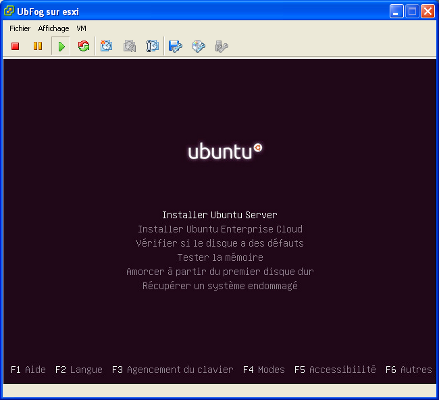Click the USB device connect icon
The width and height of the screenshot is (439, 400).
(221, 46)
